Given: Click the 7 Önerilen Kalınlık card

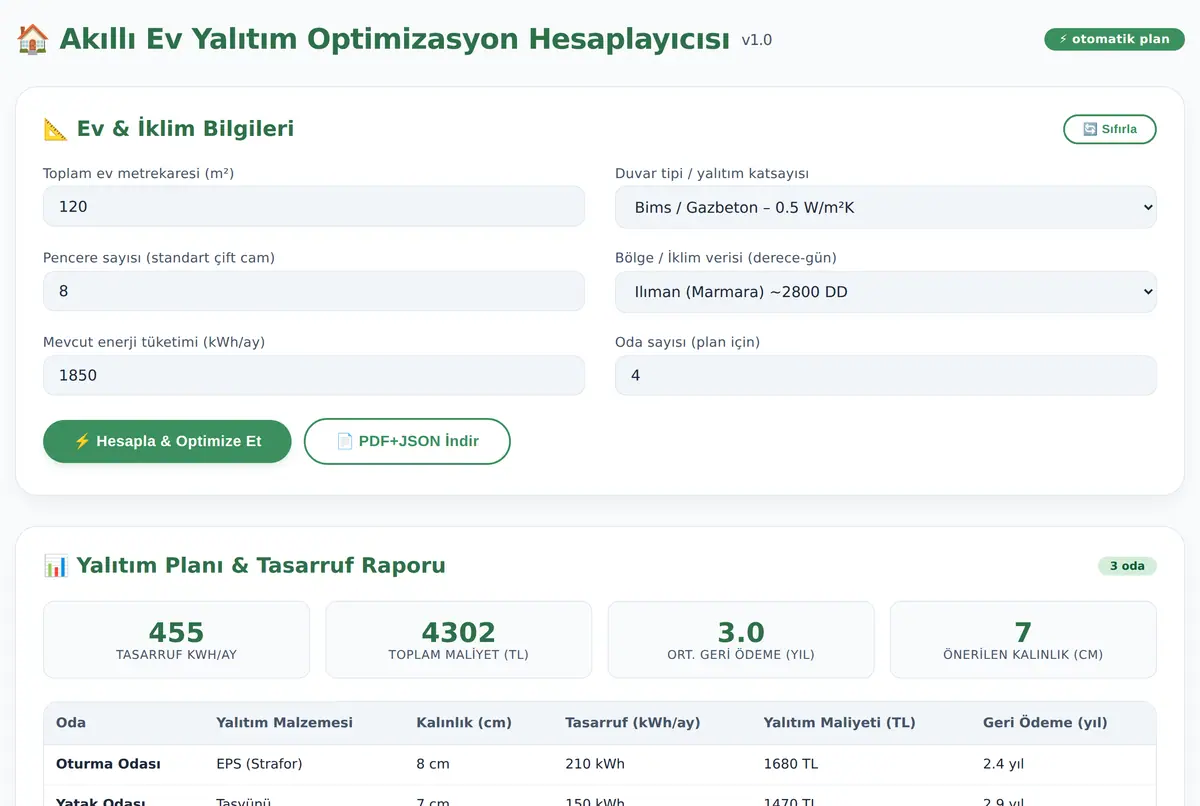Looking at the screenshot, I should (1023, 640).
